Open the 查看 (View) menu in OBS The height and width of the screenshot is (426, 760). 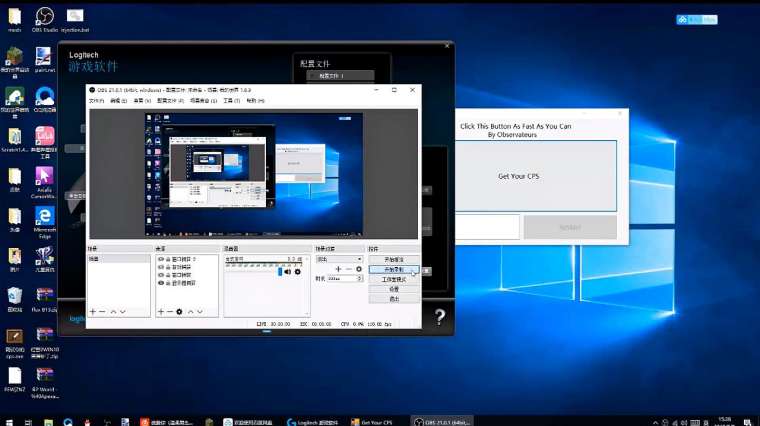[x=142, y=101]
